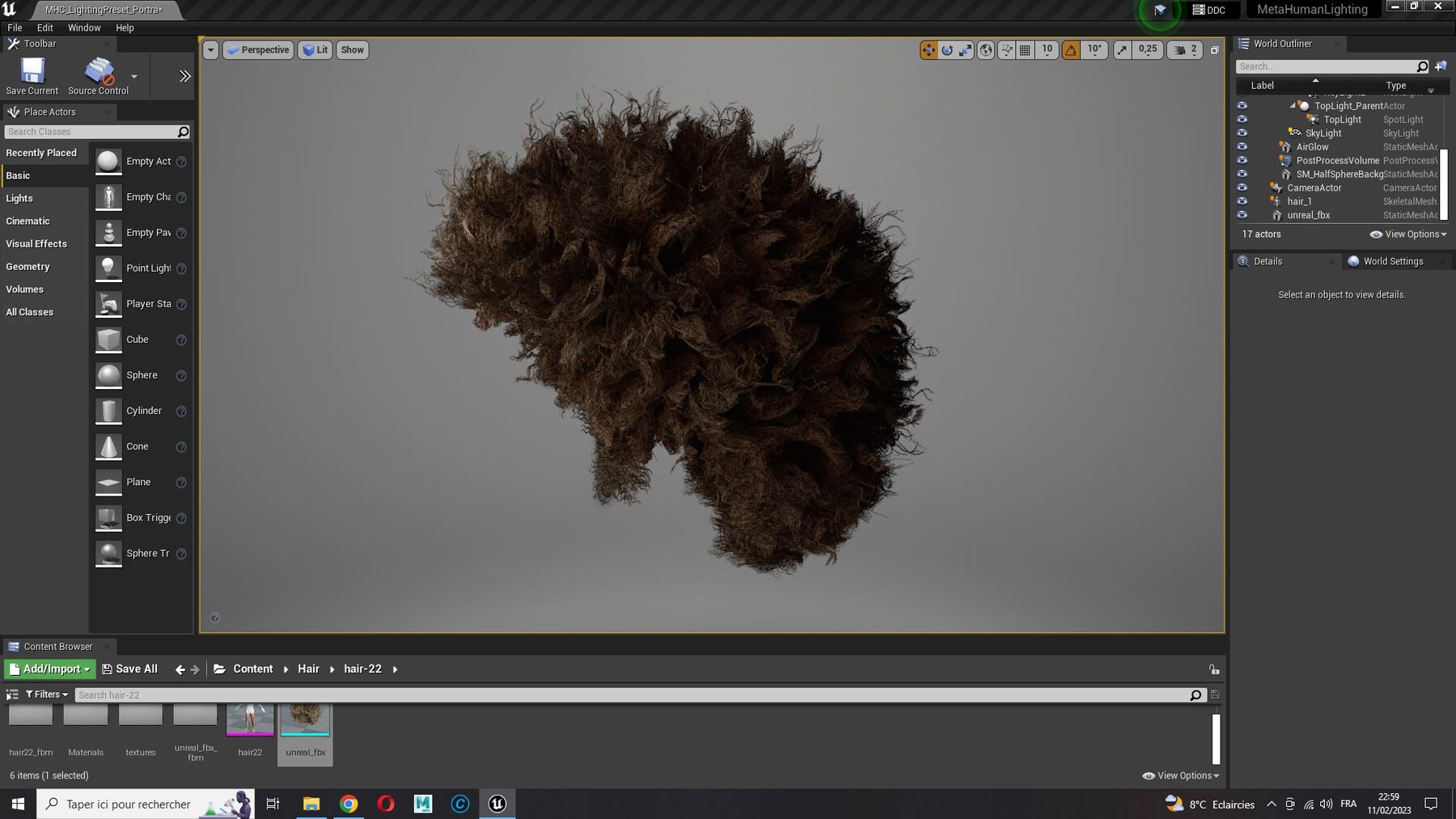Click the content folder path icon
This screenshot has width=1456, height=819.
(x=219, y=669)
